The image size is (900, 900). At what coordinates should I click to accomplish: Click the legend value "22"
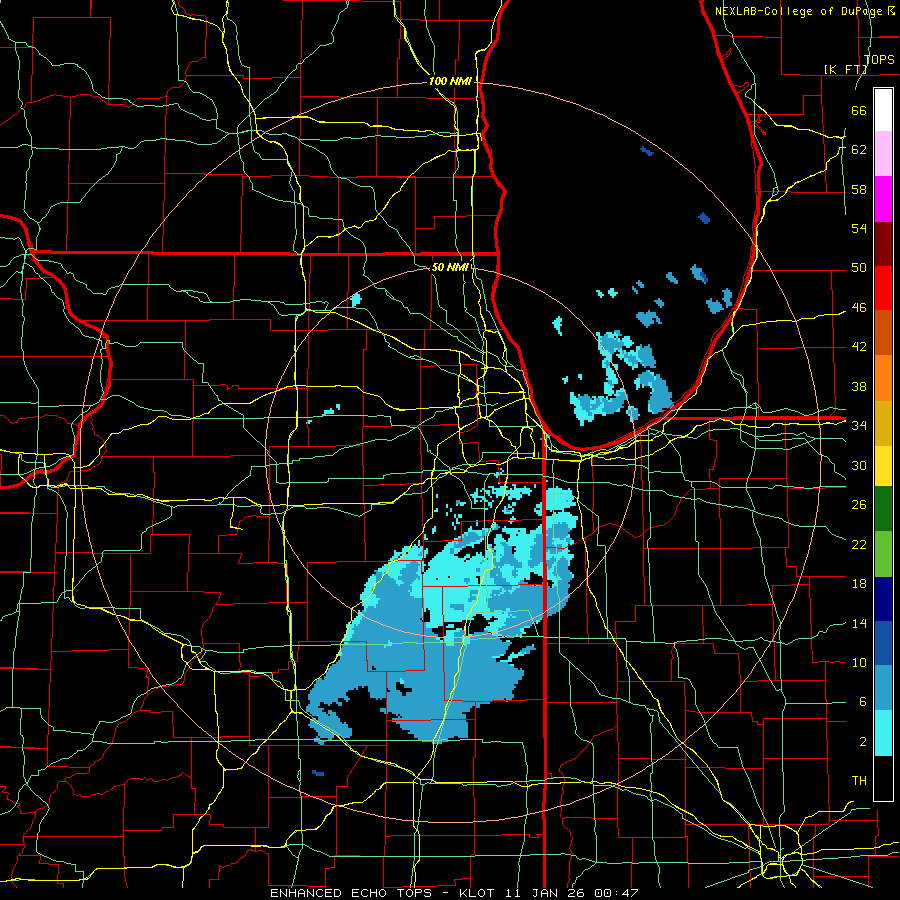859,544
